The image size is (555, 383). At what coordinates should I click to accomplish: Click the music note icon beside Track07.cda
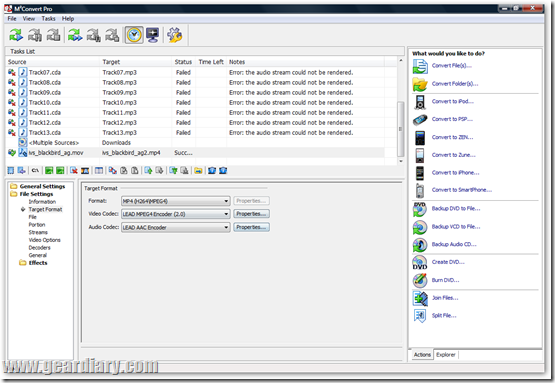pos(23,72)
